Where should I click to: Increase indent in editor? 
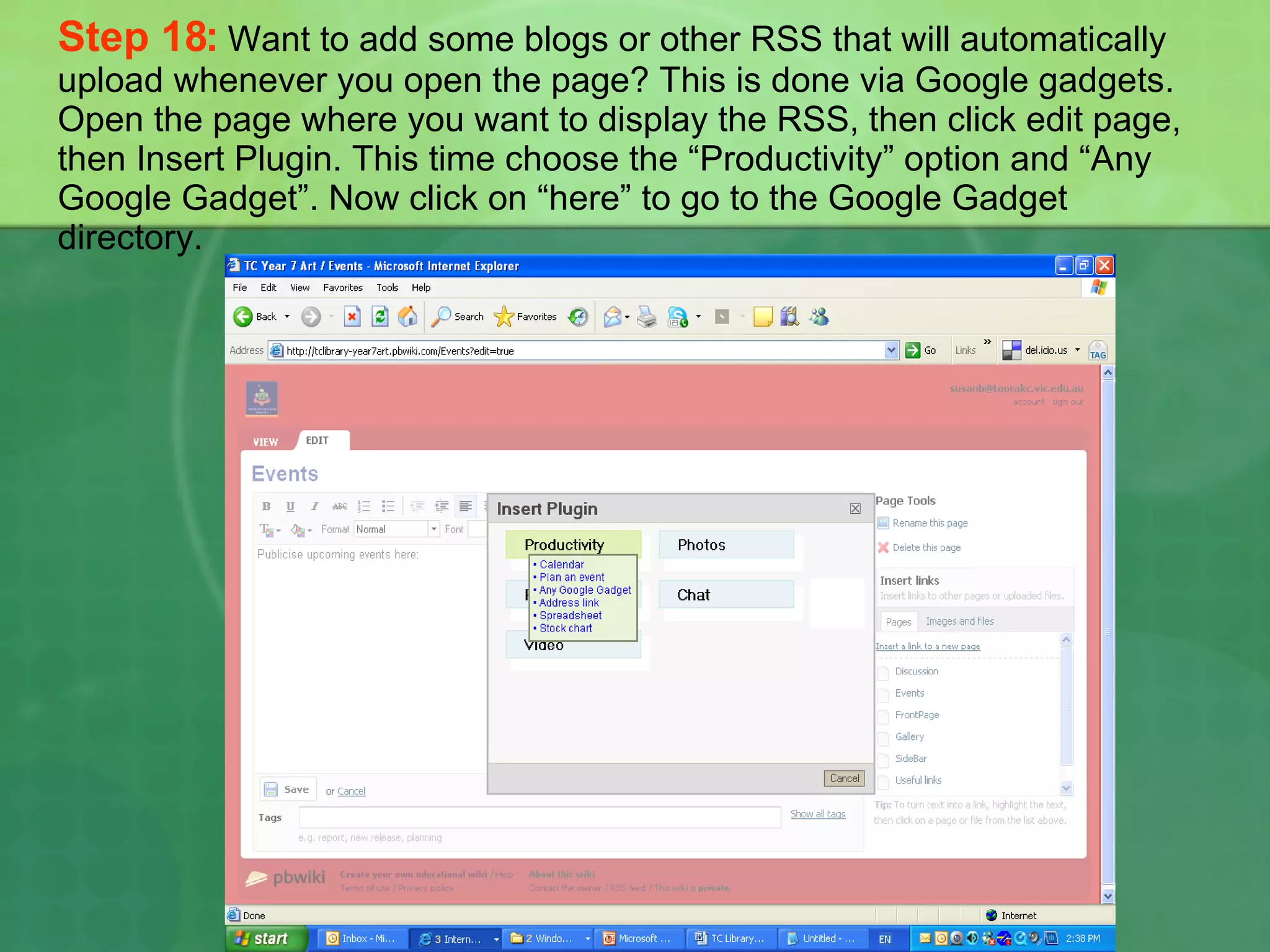click(x=442, y=506)
